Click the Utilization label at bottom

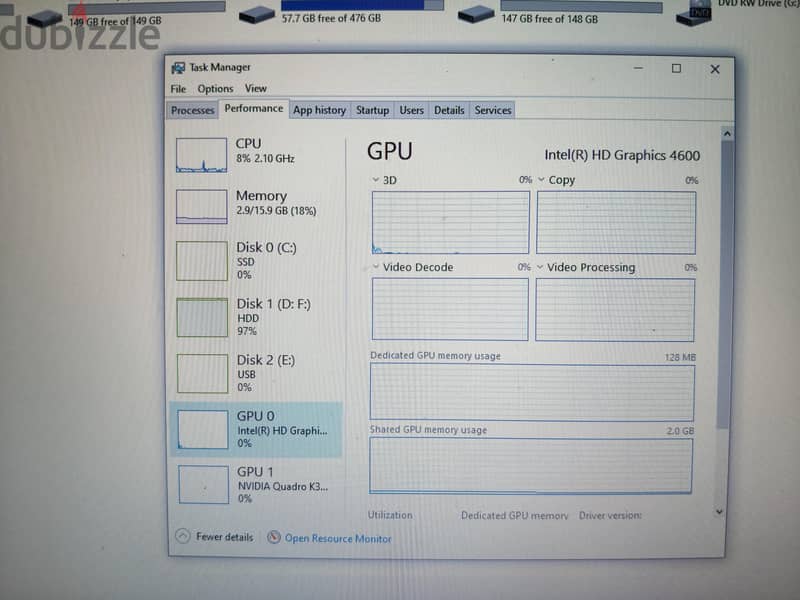(390, 515)
